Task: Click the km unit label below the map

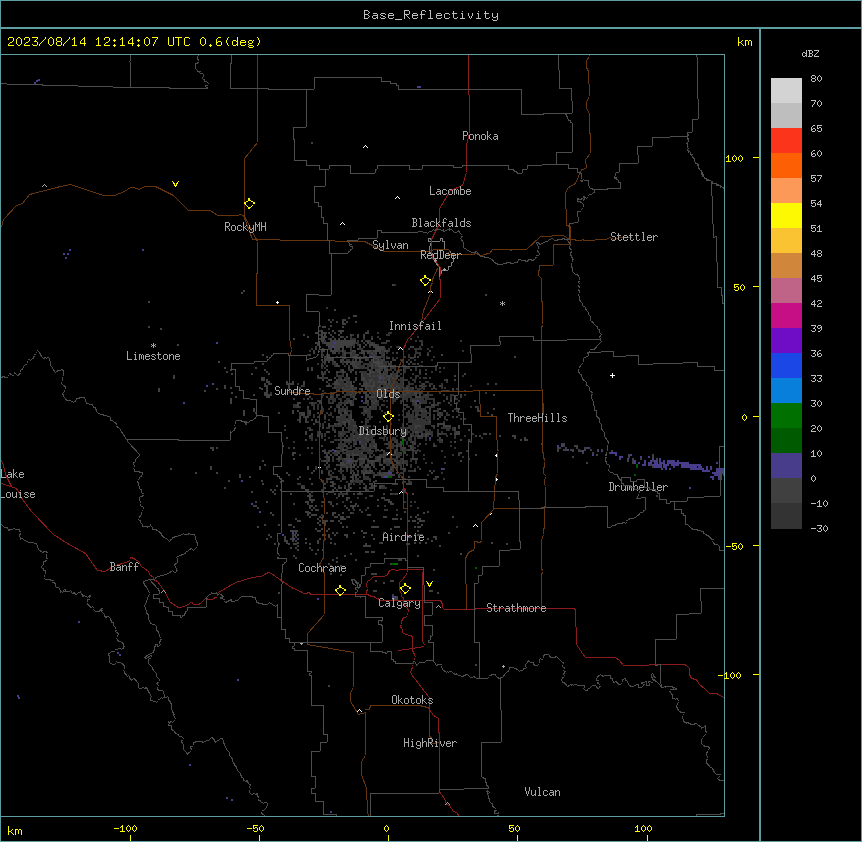Action: click(x=15, y=830)
